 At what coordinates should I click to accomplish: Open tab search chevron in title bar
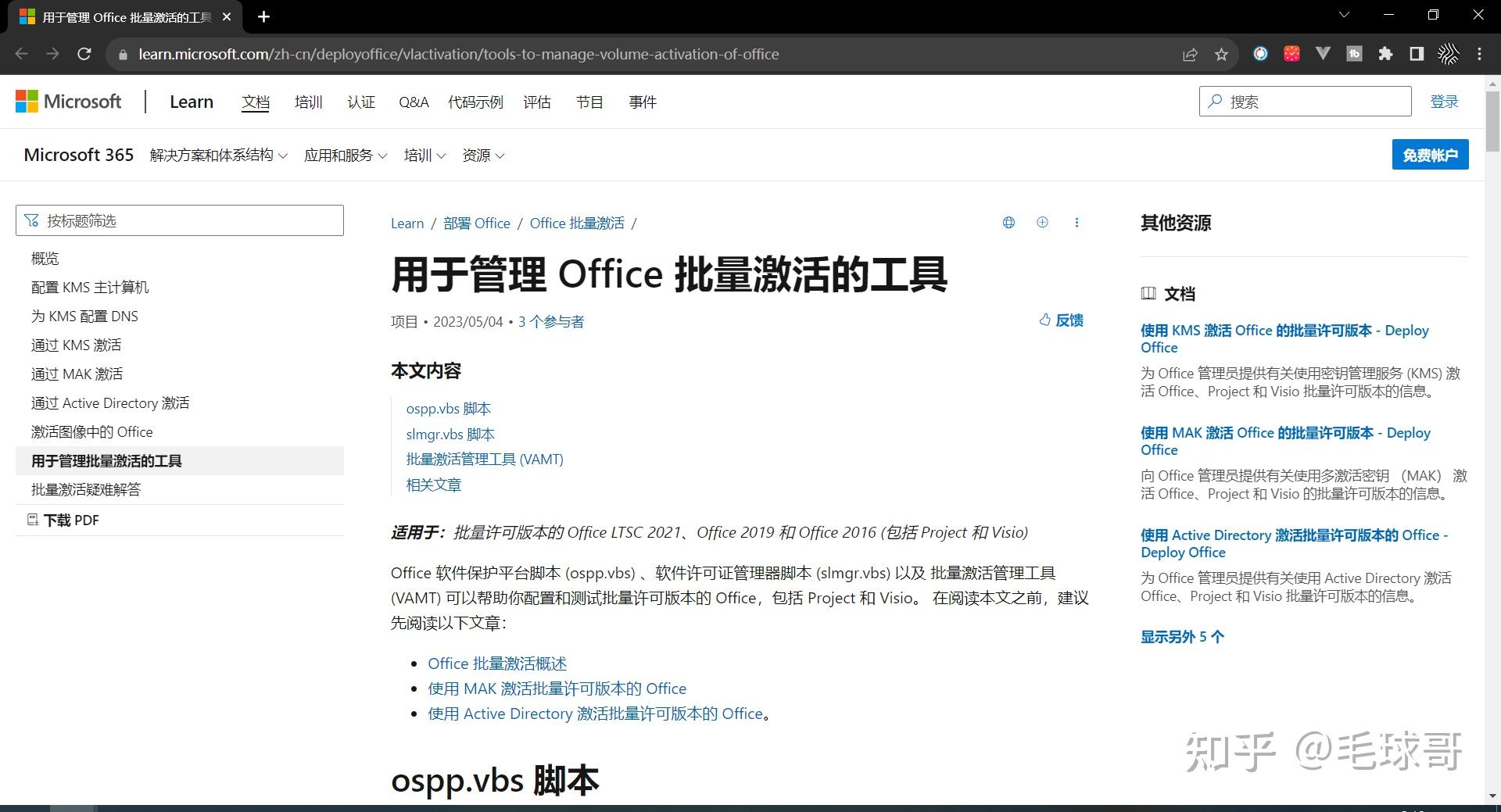(1344, 15)
